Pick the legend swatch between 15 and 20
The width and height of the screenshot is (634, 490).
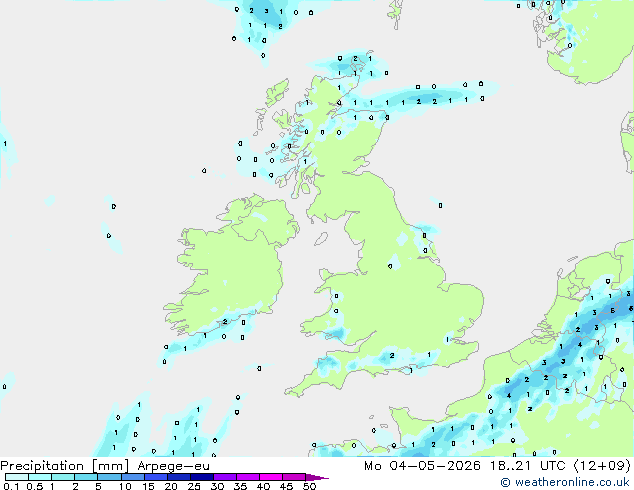(155, 477)
